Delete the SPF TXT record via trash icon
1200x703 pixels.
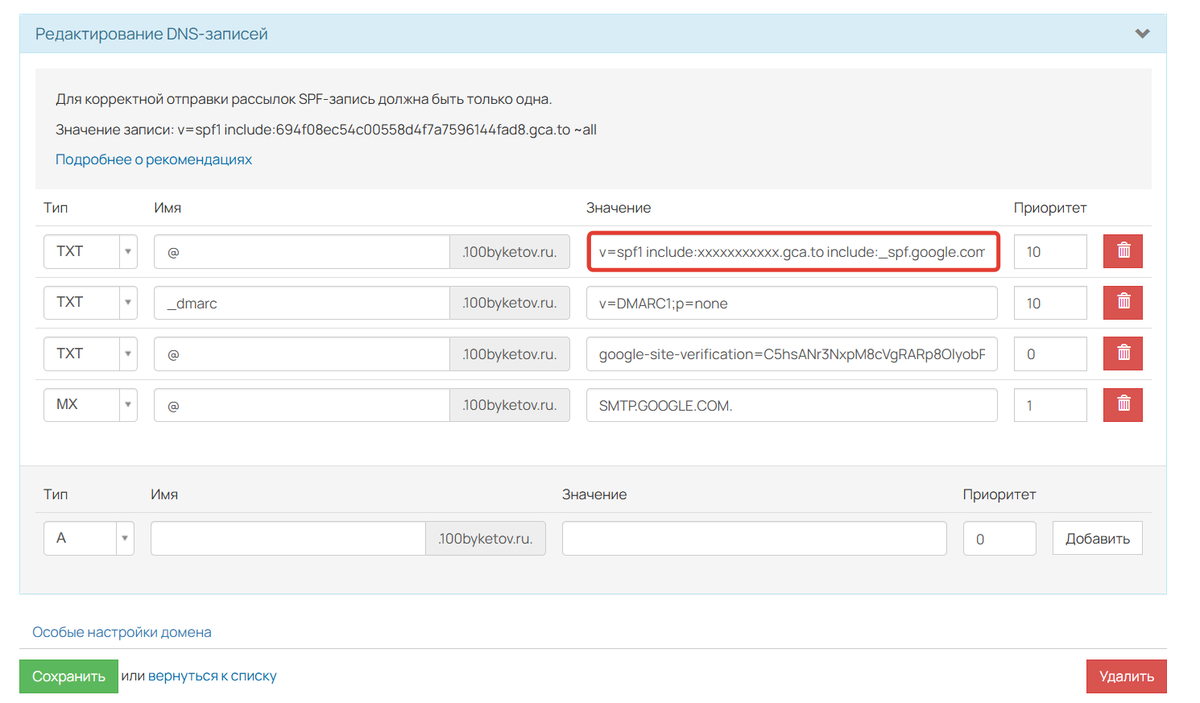click(1123, 251)
